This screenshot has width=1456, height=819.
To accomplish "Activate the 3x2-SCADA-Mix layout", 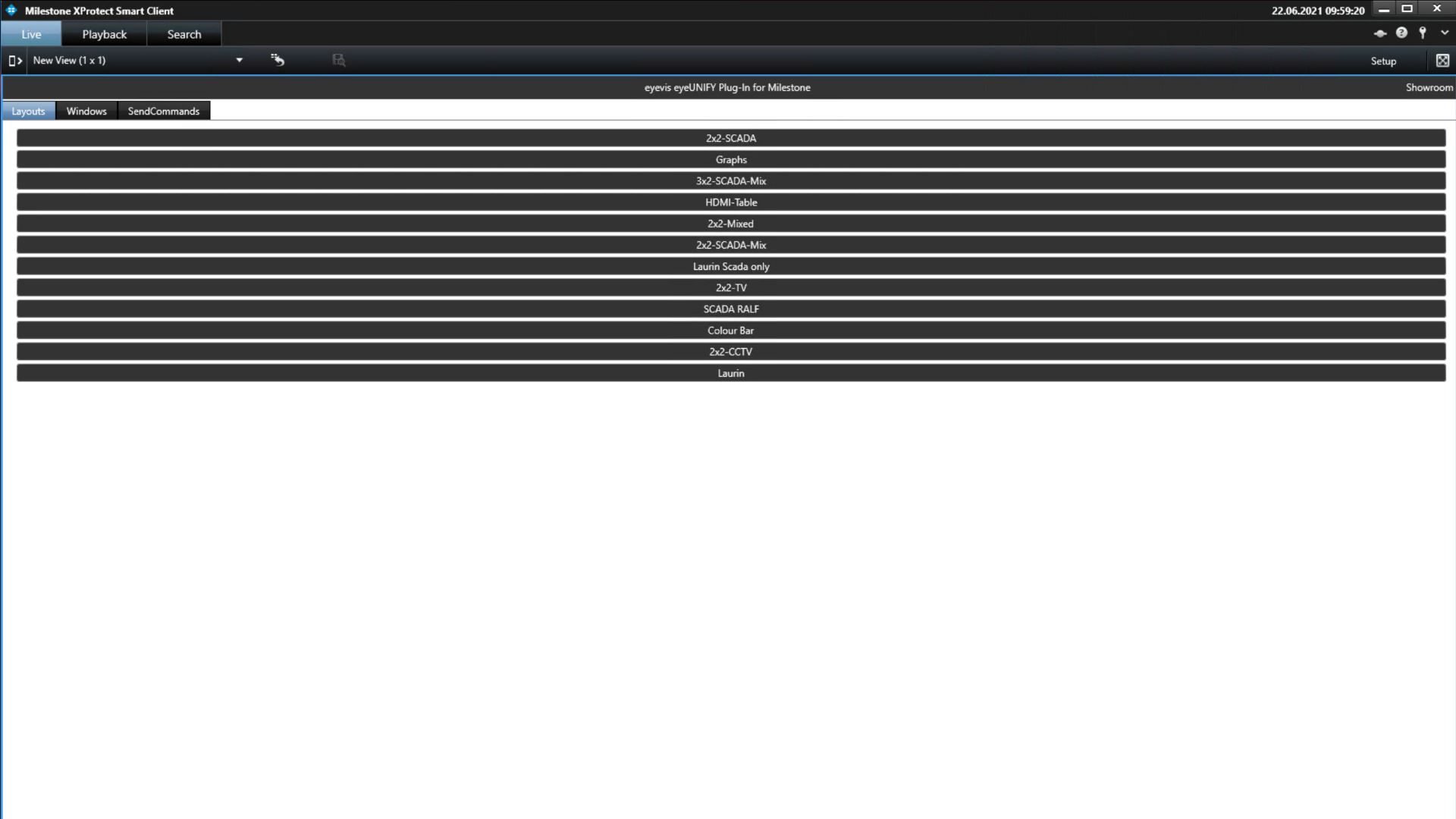I will [731, 180].
